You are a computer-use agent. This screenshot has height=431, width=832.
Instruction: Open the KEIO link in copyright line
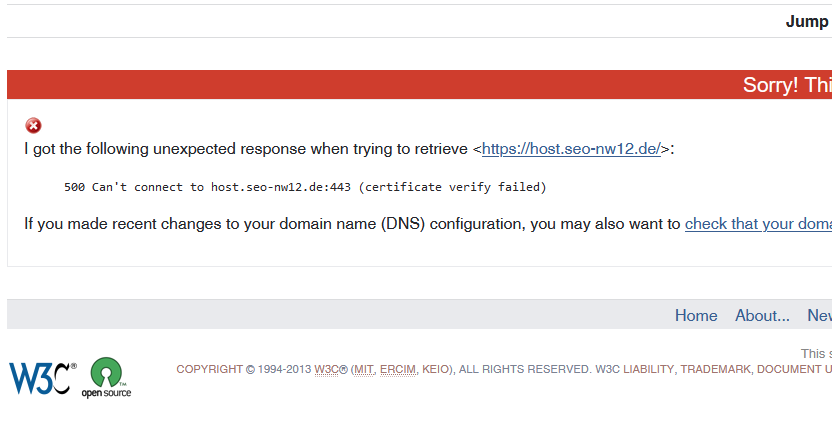[x=436, y=369]
